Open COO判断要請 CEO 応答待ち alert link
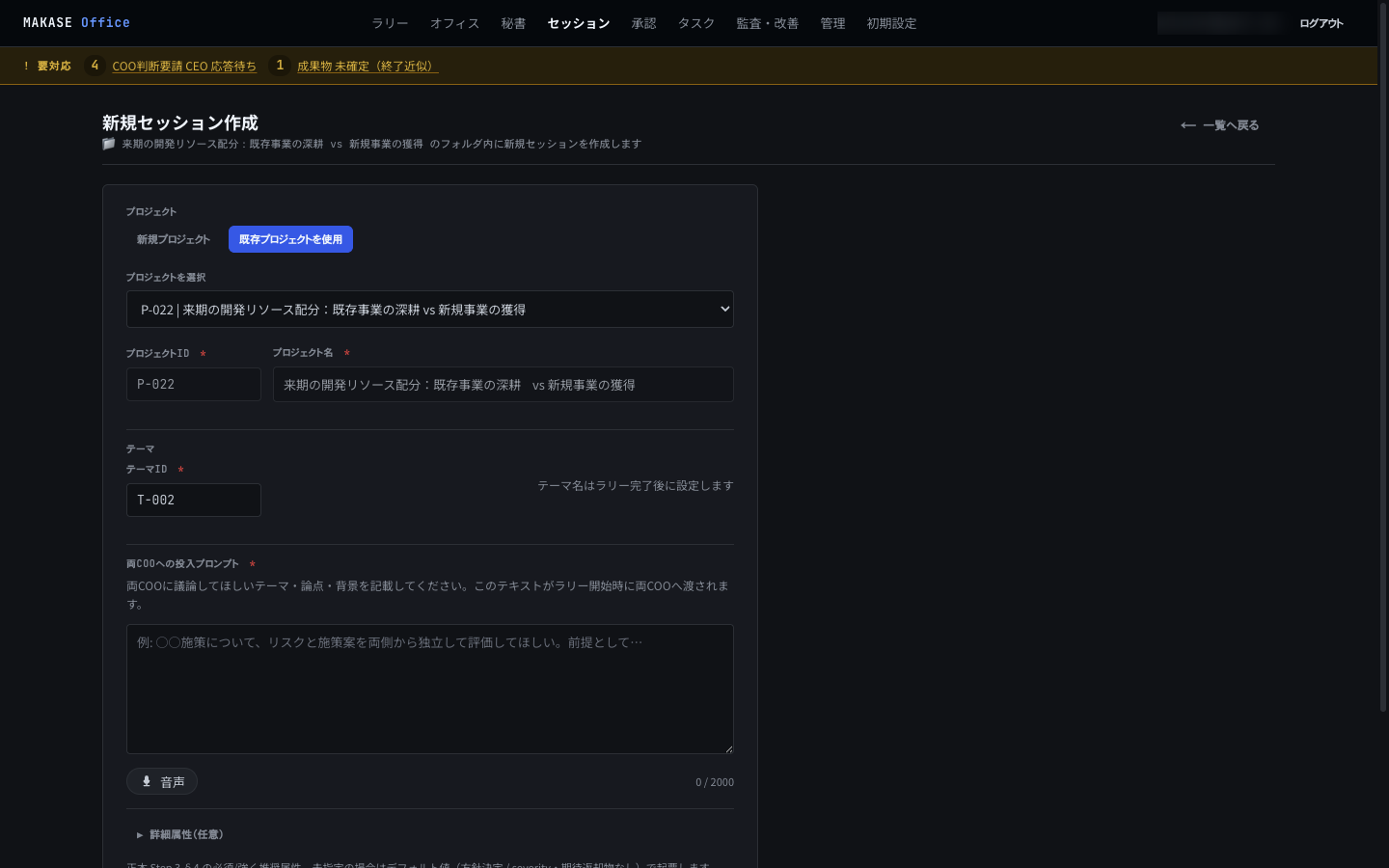 pyautogui.click(x=184, y=66)
